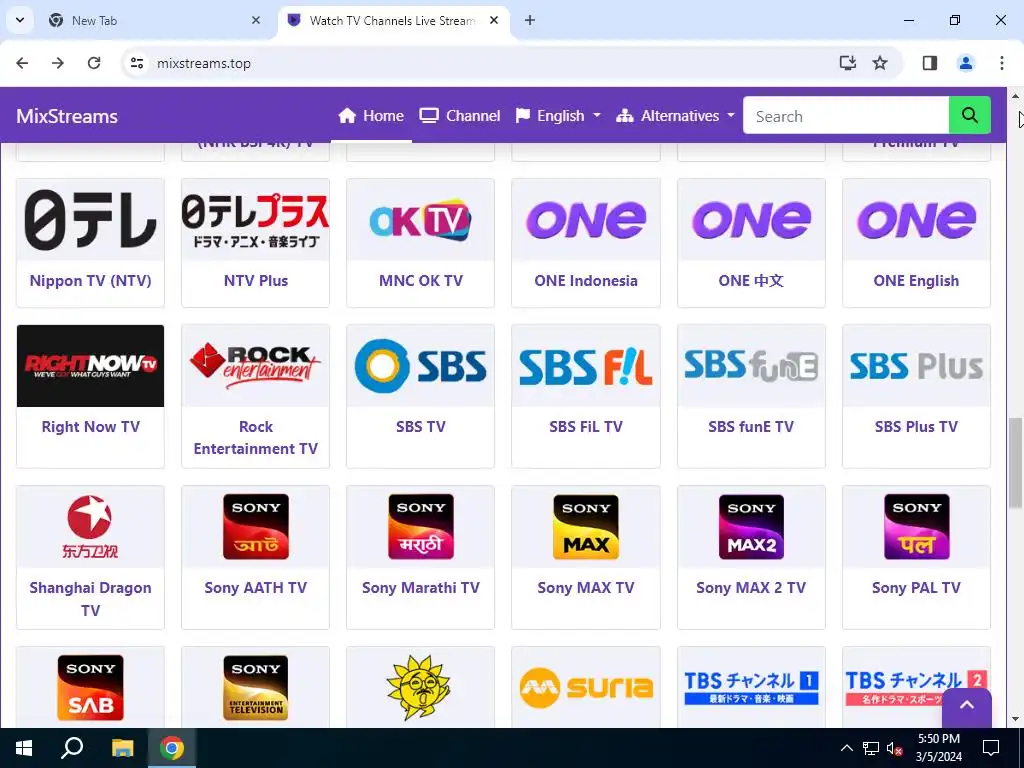Viewport: 1024px width, 768px height.
Task: Open the Suria channel logo
Action: [x=586, y=687]
